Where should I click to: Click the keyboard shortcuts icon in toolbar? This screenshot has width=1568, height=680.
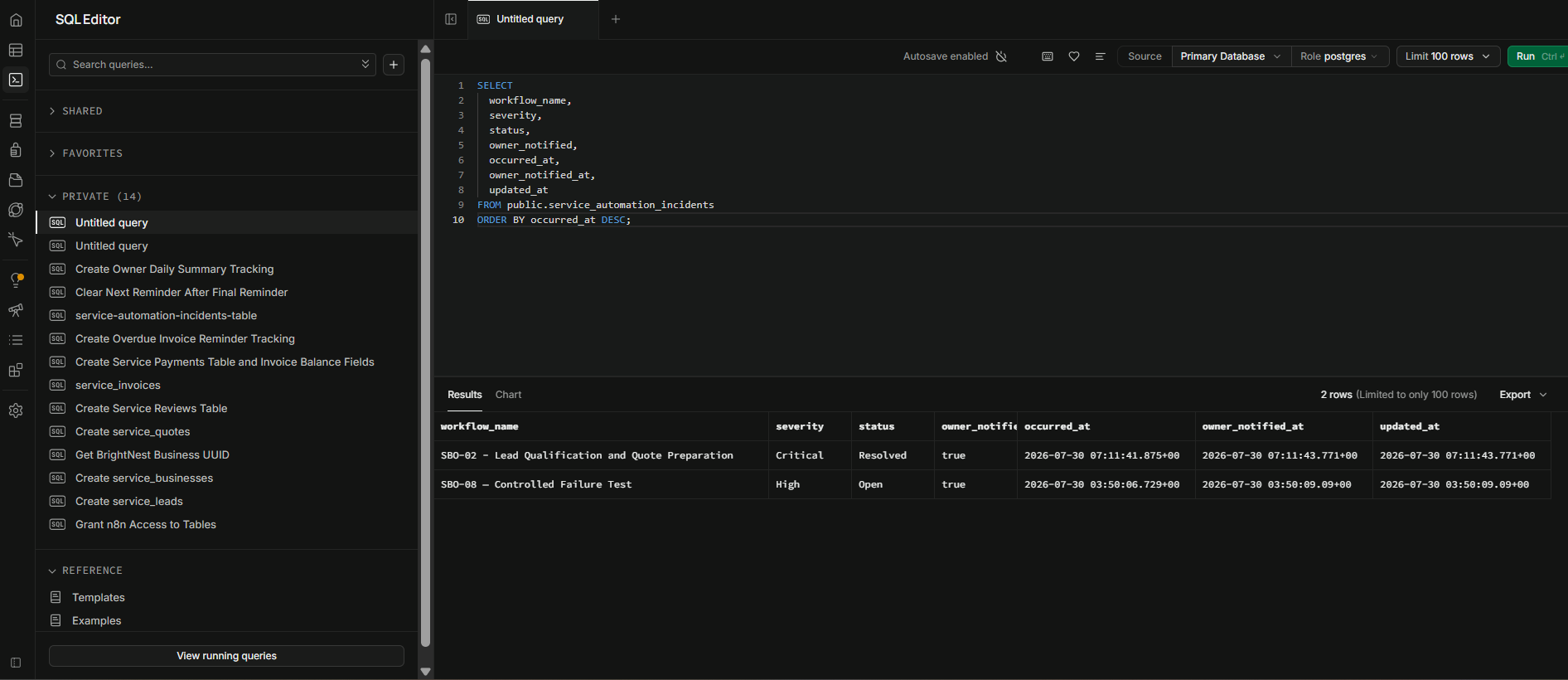pos(1048,56)
